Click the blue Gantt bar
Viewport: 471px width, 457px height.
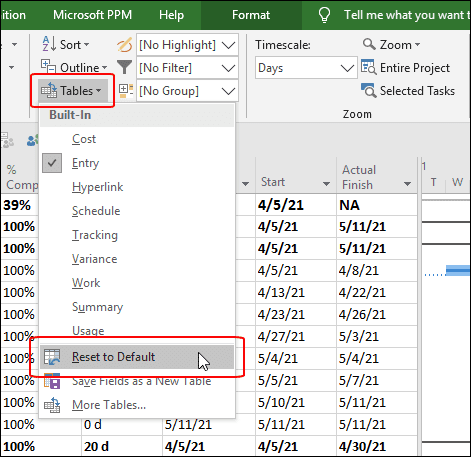point(458,270)
